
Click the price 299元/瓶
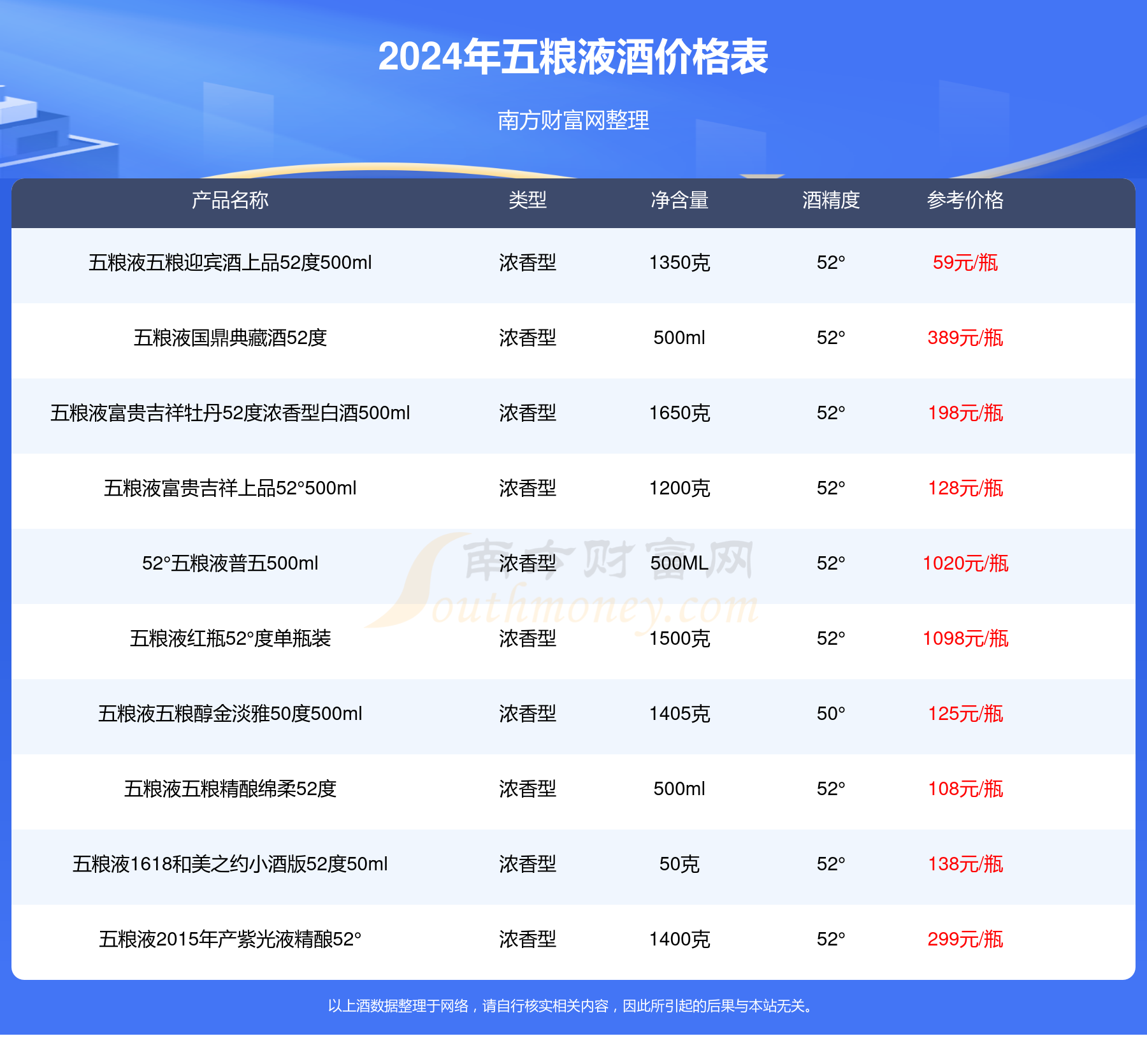pyautogui.click(x=965, y=939)
